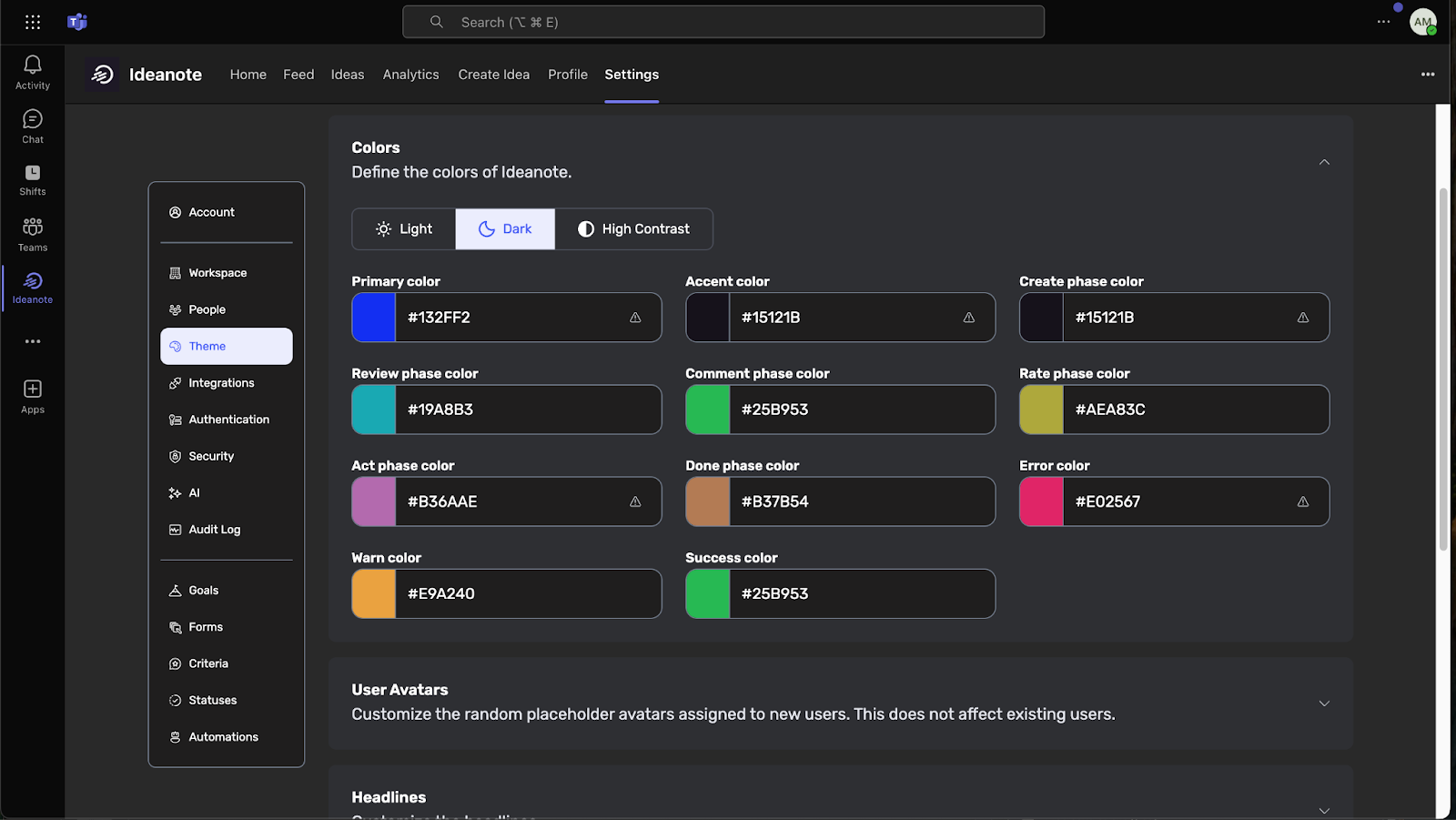1456x820 pixels.
Task: Open Automations settings
Action: point(227,737)
